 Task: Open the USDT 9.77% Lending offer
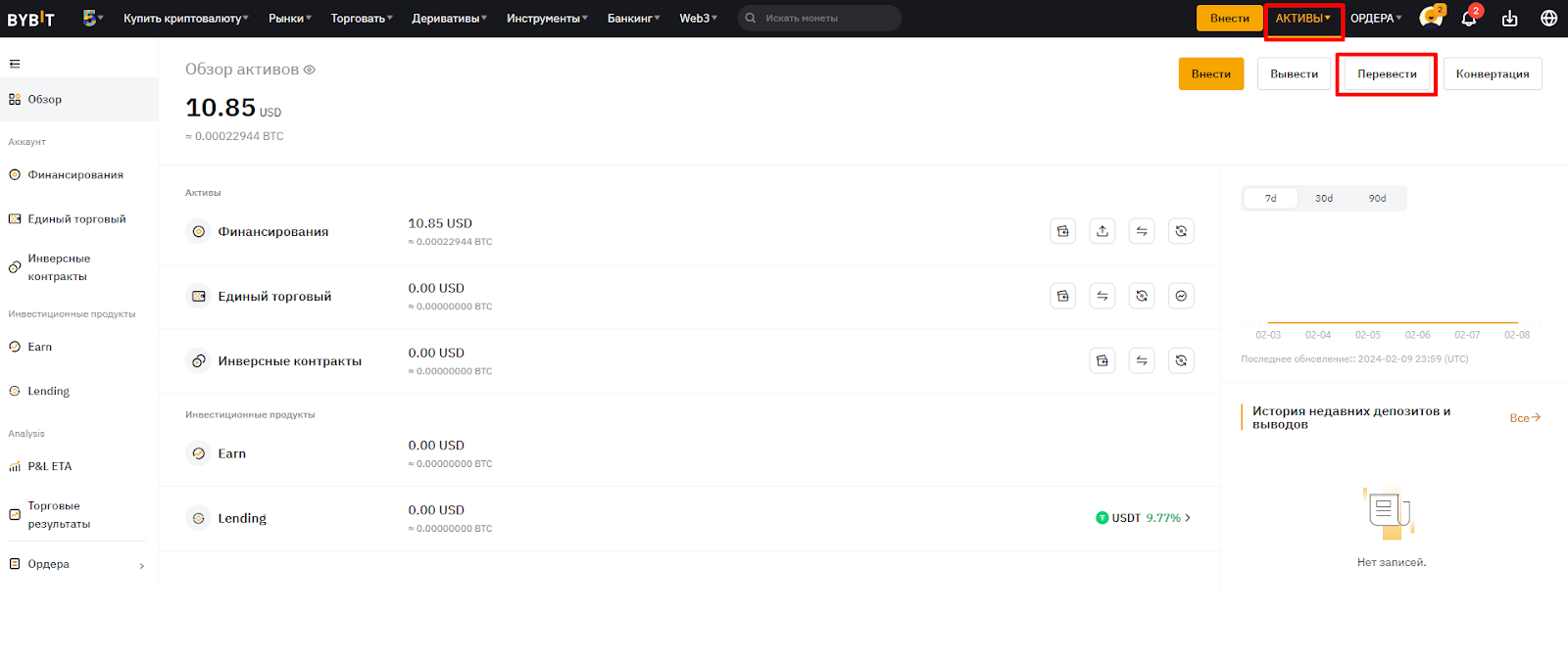click(x=1144, y=518)
